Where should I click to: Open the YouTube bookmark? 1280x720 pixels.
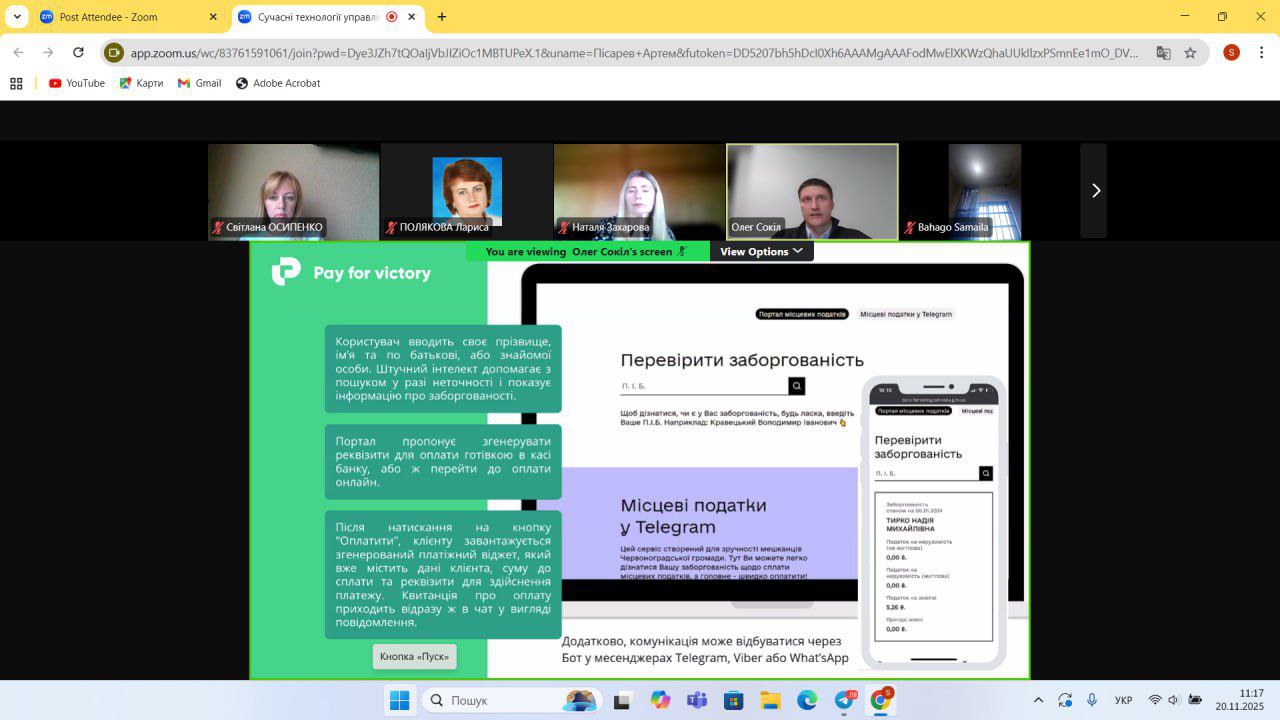click(76, 83)
